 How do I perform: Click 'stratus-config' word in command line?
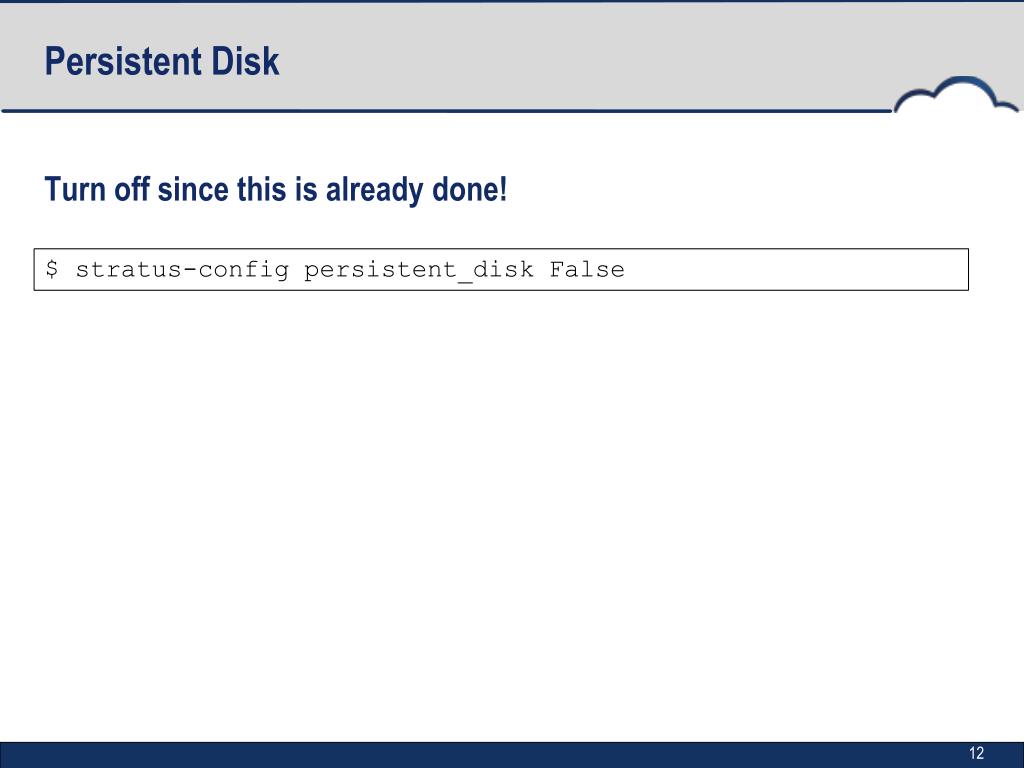pos(182,270)
